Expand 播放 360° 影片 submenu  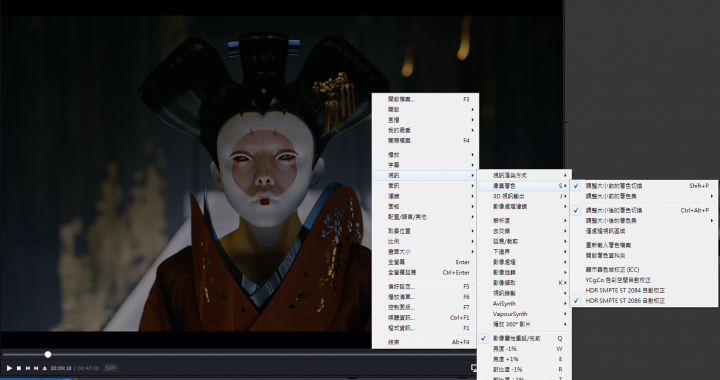(x=523, y=324)
